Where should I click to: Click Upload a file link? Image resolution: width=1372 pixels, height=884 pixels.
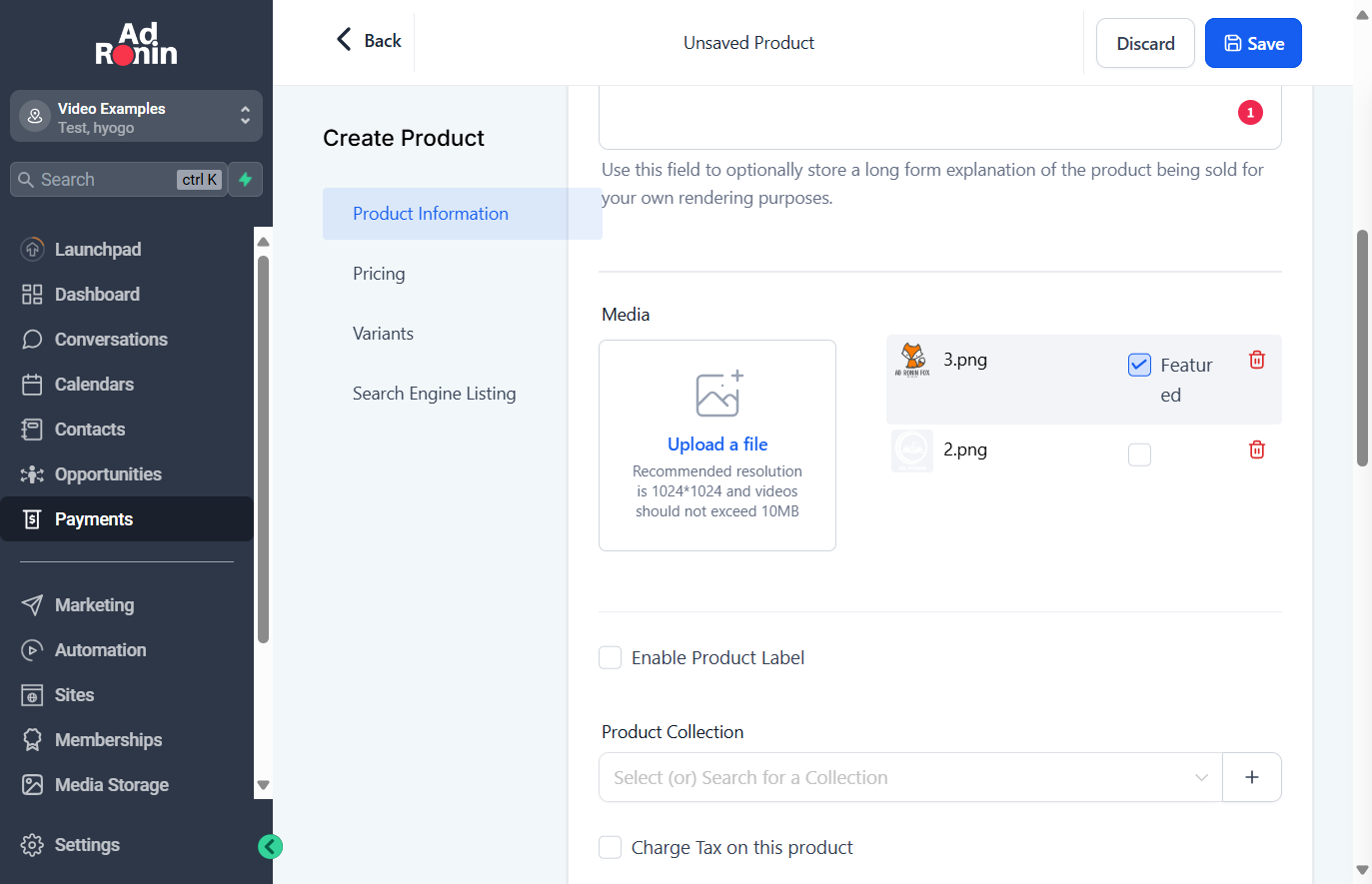(717, 444)
